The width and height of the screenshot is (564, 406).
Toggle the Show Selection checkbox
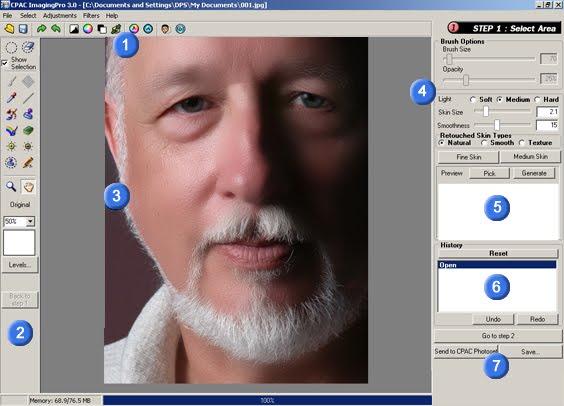tap(5, 63)
